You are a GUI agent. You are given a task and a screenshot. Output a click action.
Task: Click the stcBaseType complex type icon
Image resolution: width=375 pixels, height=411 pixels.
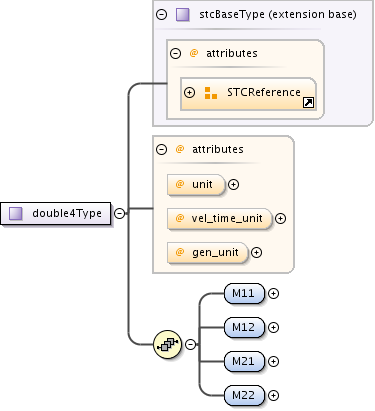(183, 15)
